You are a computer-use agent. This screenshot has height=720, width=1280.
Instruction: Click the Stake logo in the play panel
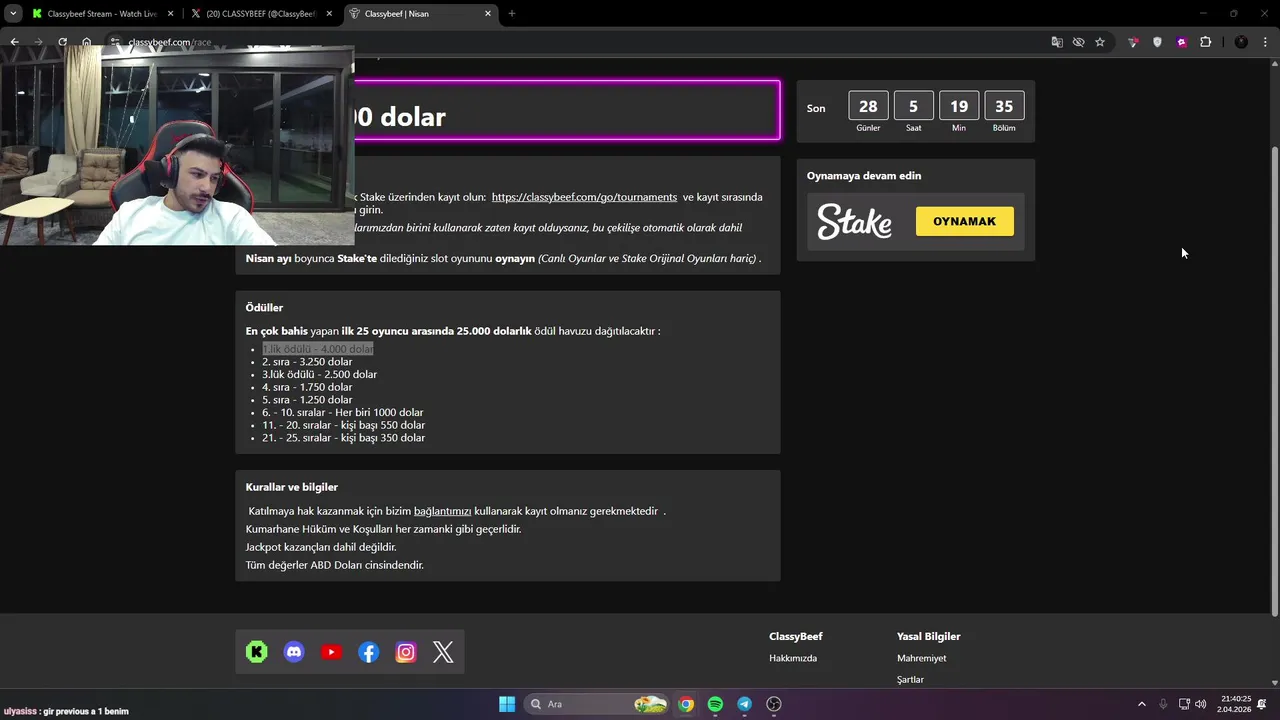point(854,222)
